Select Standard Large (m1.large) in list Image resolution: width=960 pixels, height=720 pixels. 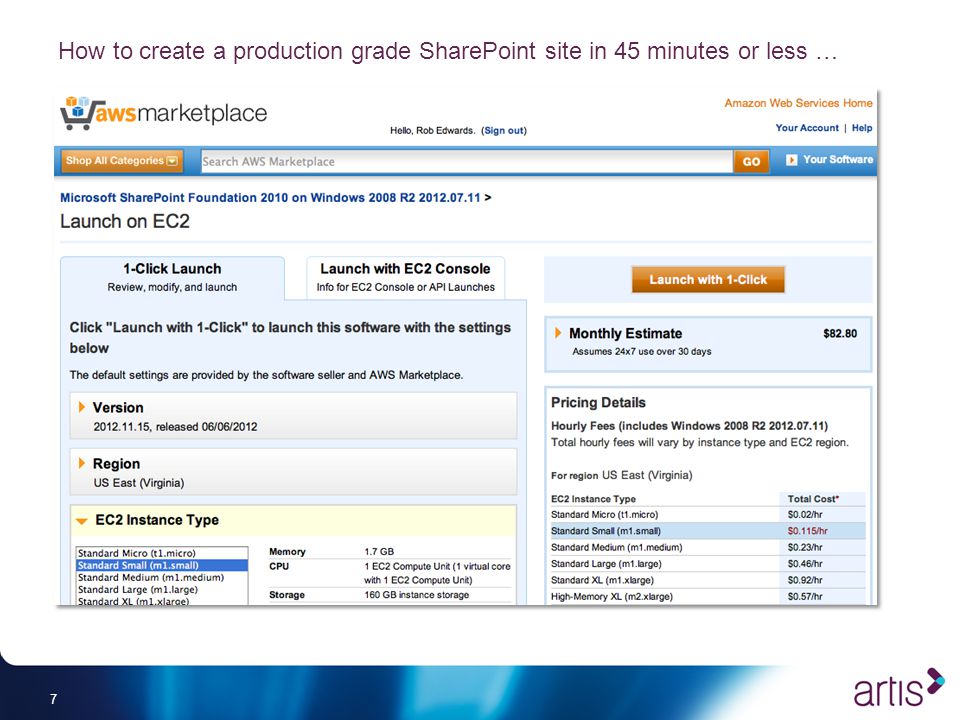pos(162,590)
